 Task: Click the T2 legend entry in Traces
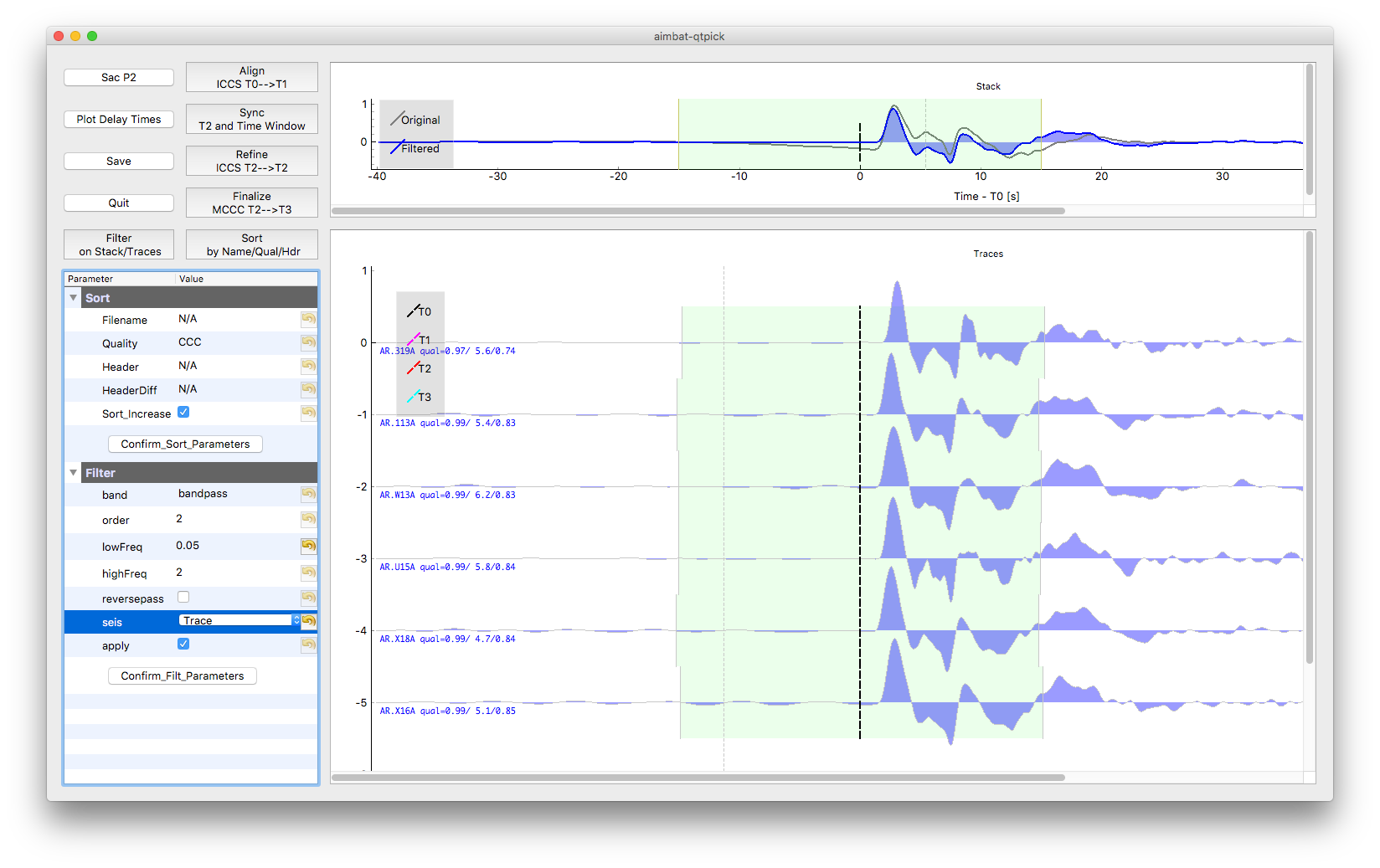(x=420, y=368)
